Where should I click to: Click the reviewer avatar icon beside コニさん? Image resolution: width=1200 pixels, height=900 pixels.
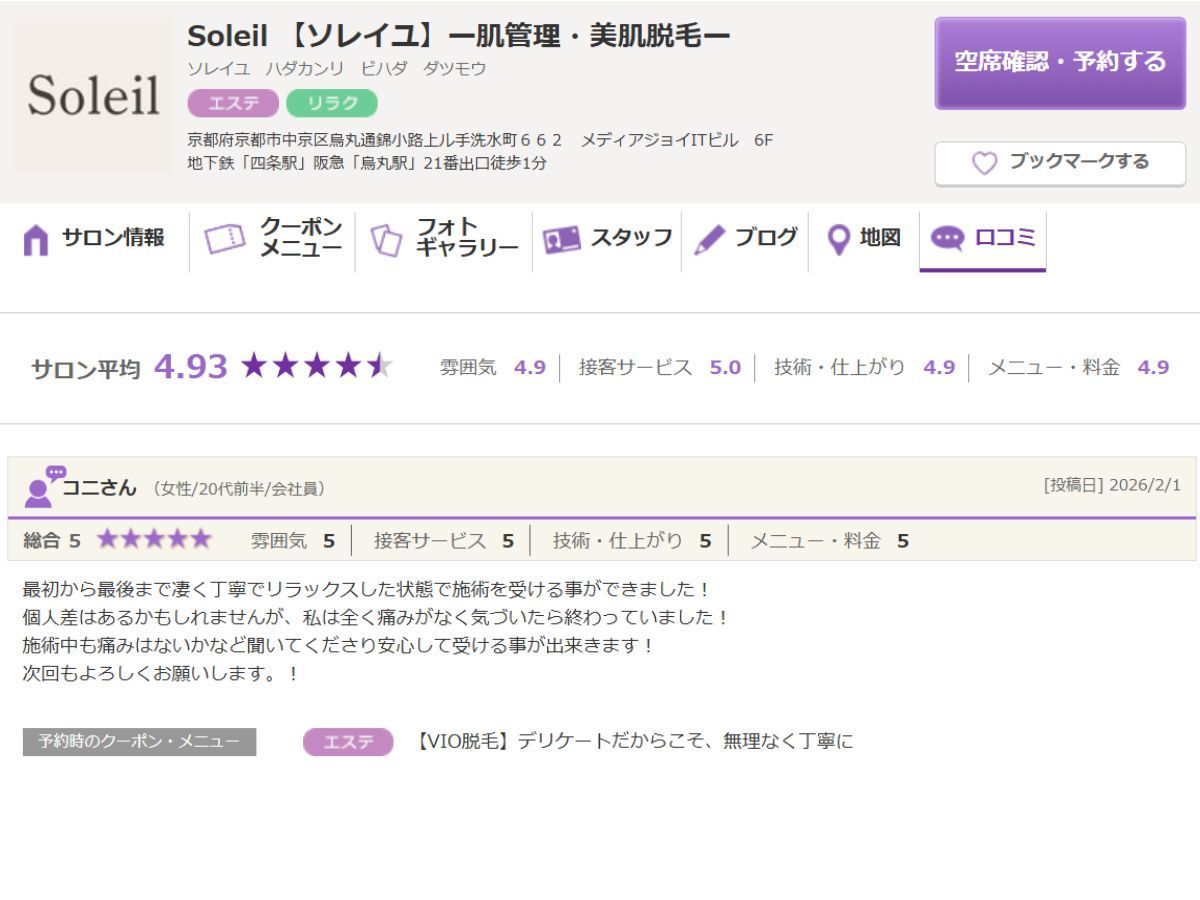45,486
